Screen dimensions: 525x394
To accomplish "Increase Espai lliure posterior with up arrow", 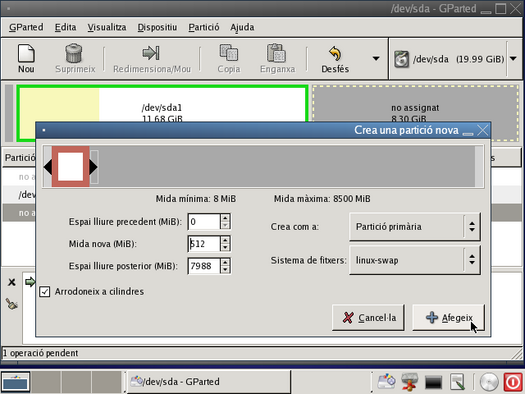I will pos(225,262).
